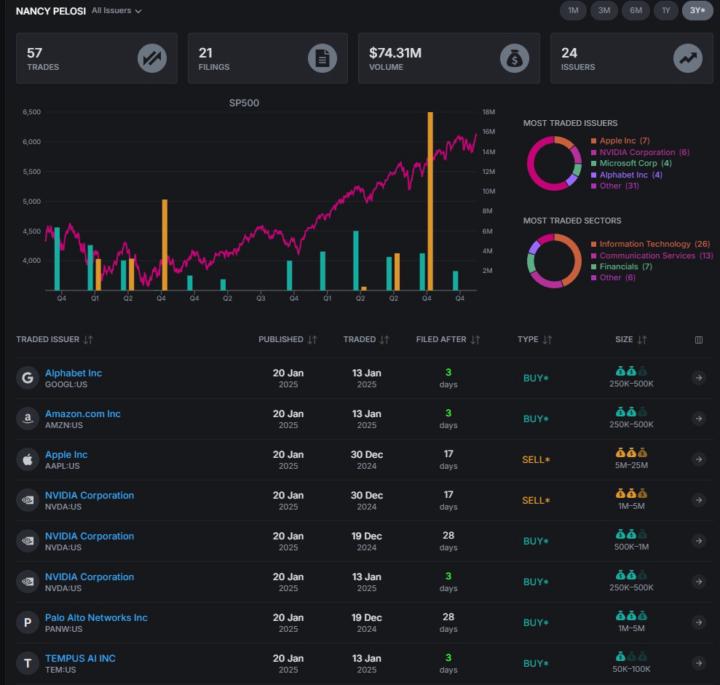Select the 6M time range
720x685 pixels.
point(635,11)
